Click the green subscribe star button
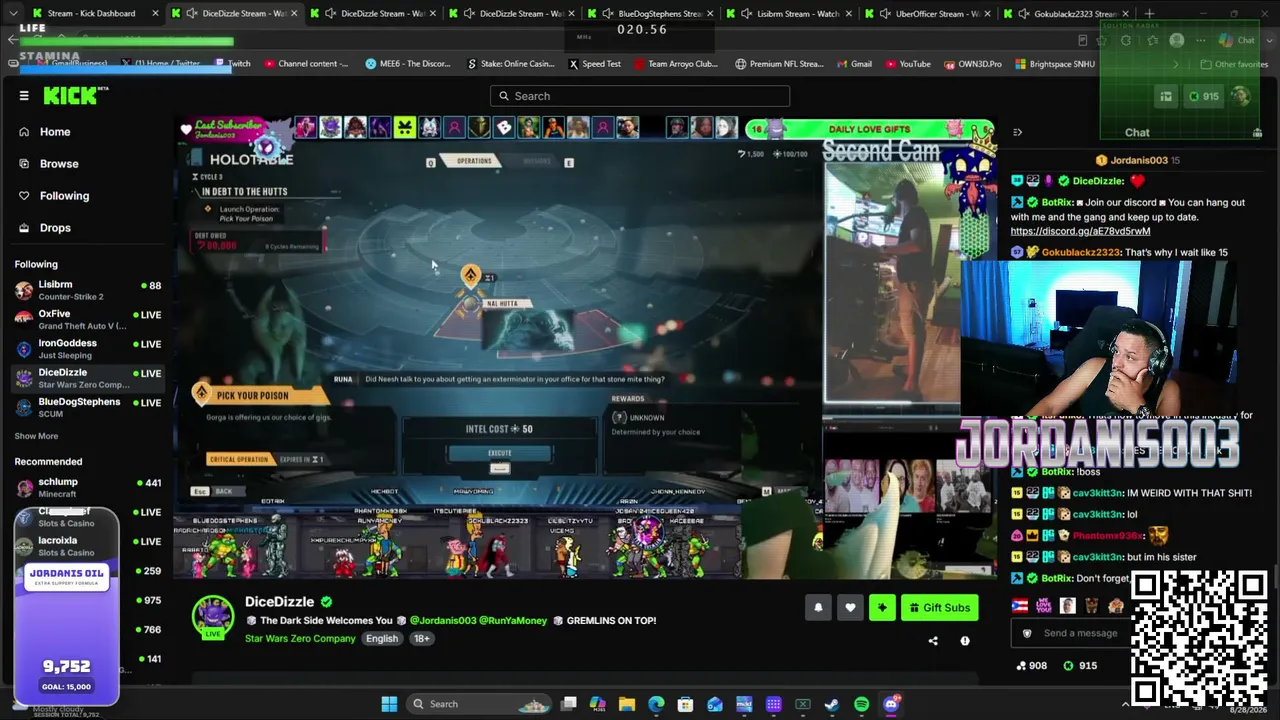The width and height of the screenshot is (1280, 720). tap(882, 607)
